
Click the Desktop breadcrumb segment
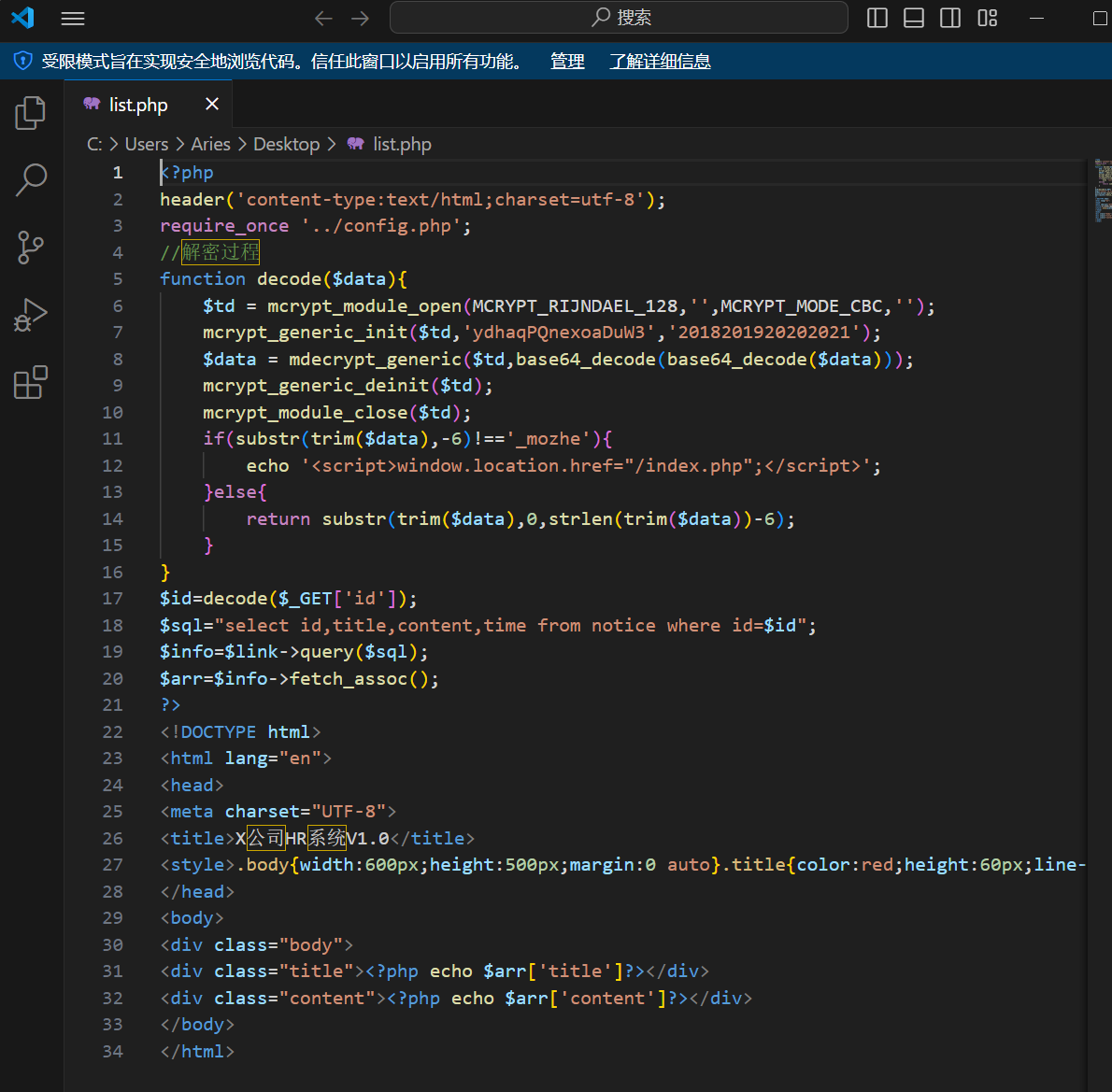pyautogui.click(x=287, y=145)
